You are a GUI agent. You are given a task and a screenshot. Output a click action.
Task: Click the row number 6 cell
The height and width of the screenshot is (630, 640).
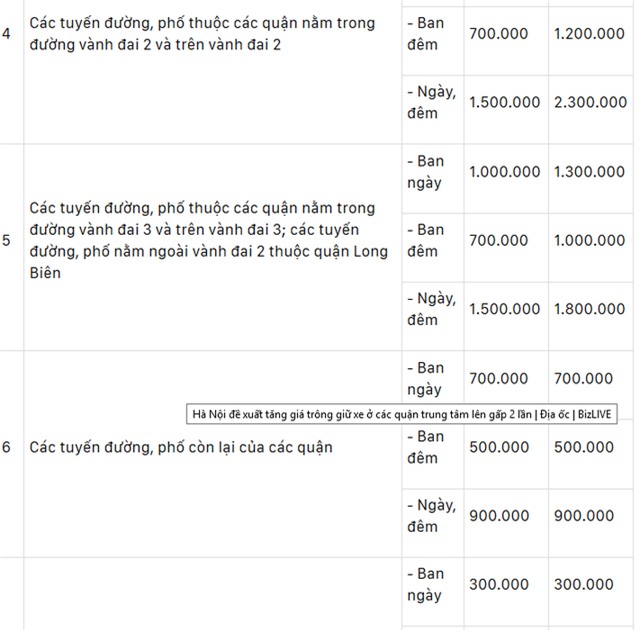(8, 447)
